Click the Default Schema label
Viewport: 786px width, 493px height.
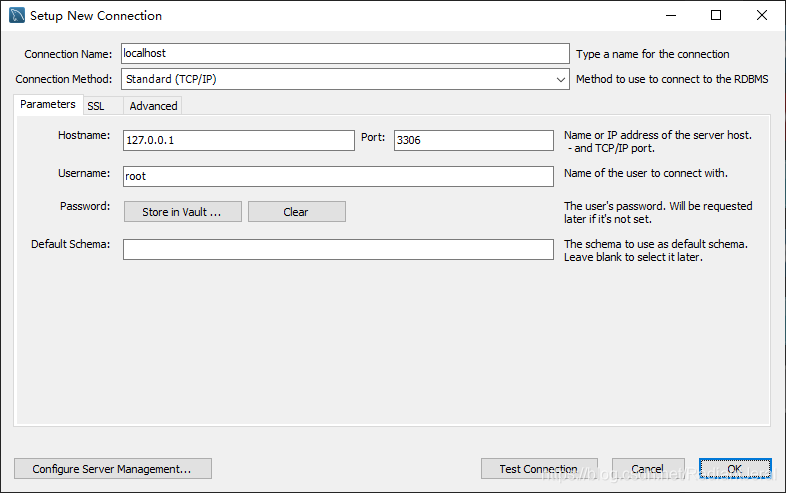click(70, 244)
